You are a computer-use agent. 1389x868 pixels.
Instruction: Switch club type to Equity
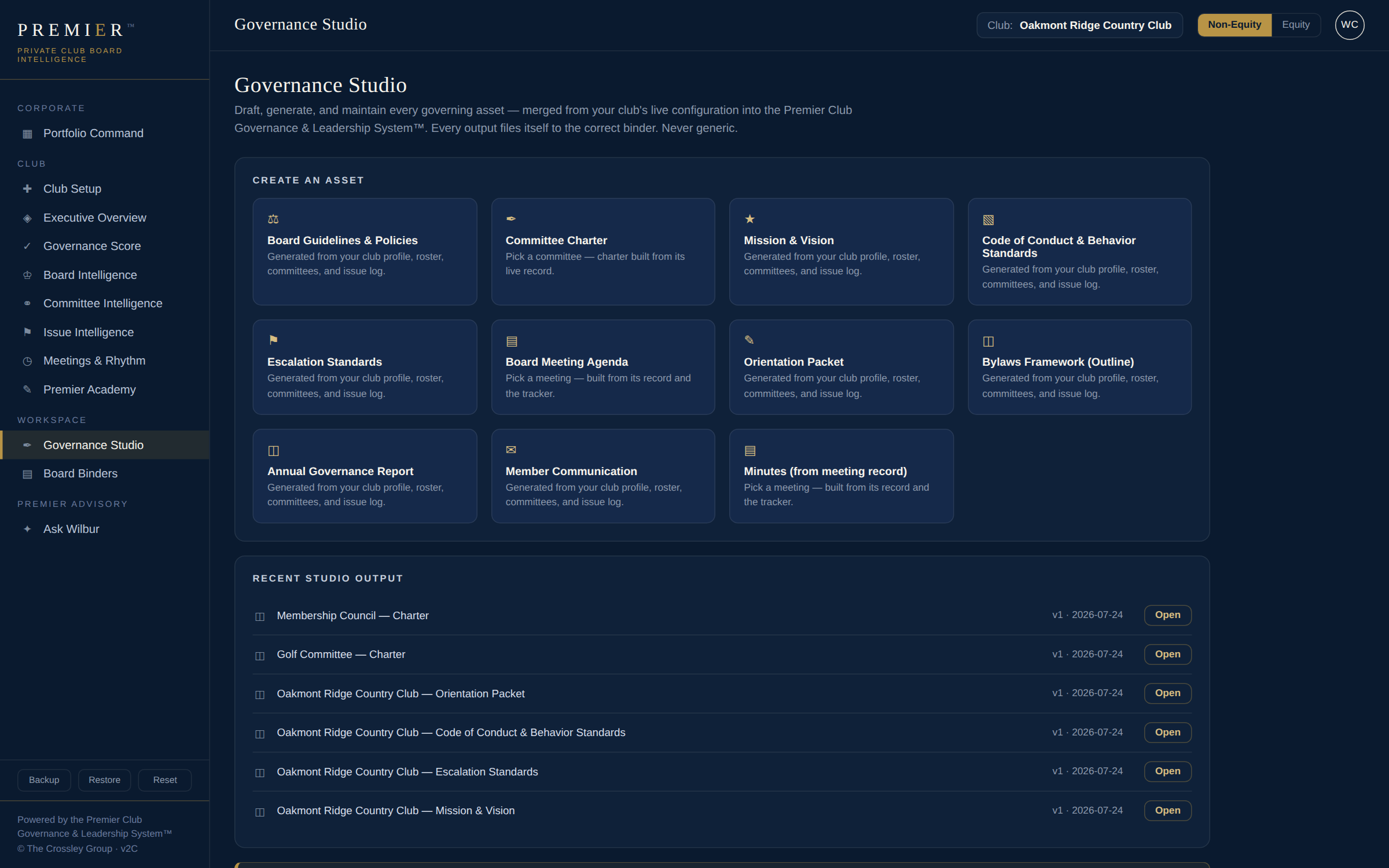(x=1295, y=25)
